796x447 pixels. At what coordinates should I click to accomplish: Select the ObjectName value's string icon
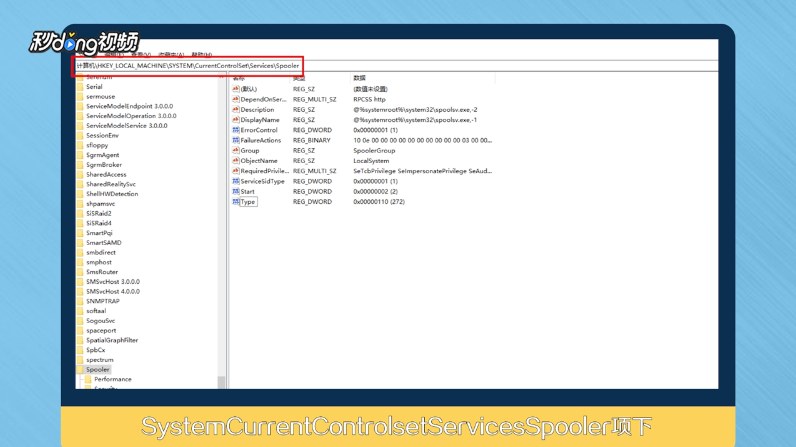point(236,160)
